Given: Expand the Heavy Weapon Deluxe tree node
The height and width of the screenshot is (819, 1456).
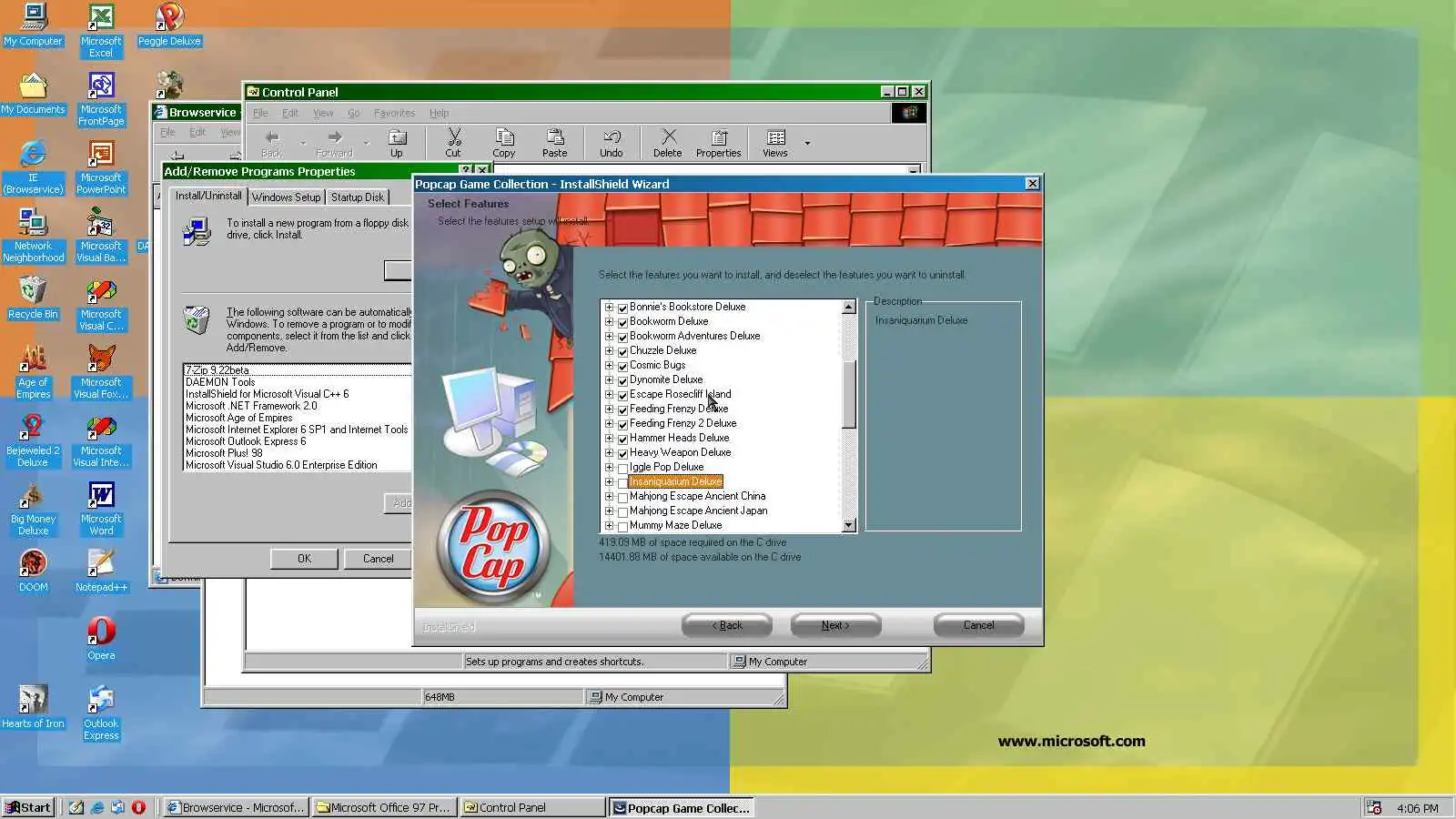Looking at the screenshot, I should click(609, 452).
